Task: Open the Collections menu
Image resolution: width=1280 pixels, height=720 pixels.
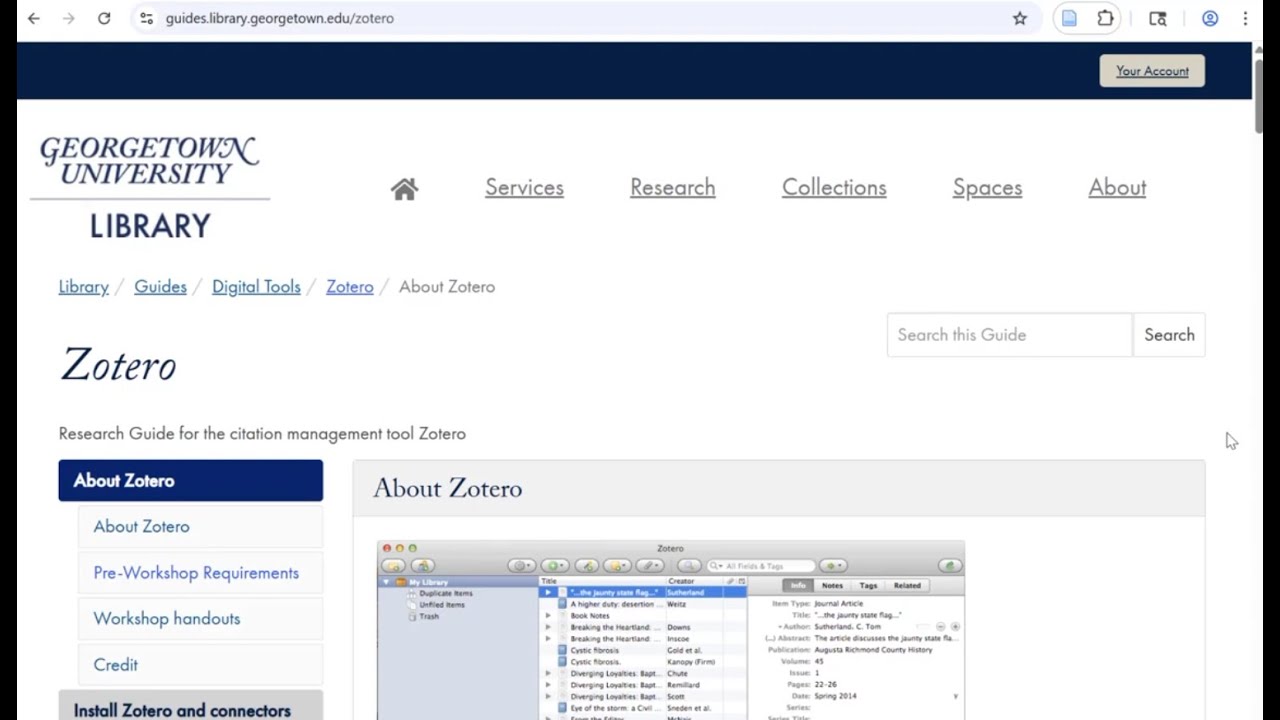Action: tap(834, 188)
